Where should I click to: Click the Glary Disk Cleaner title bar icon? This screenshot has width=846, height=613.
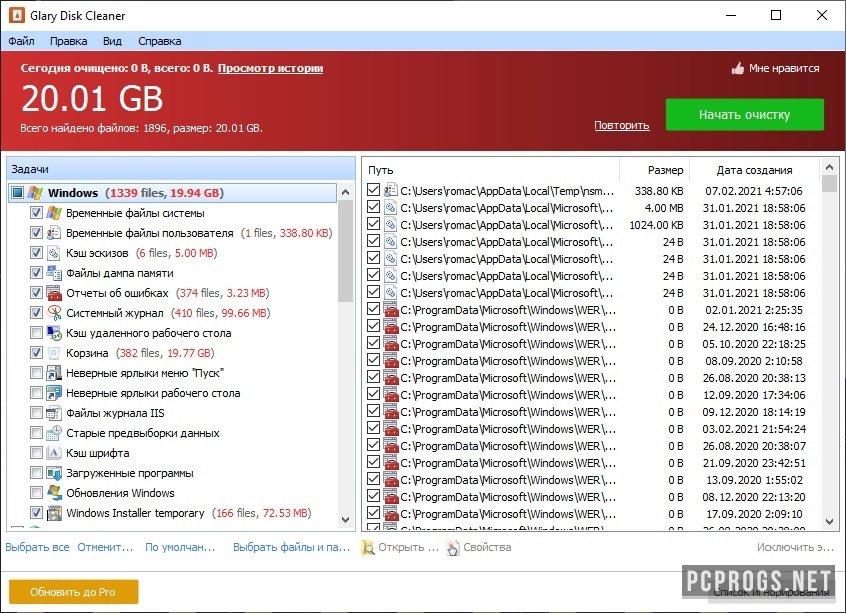coord(17,15)
